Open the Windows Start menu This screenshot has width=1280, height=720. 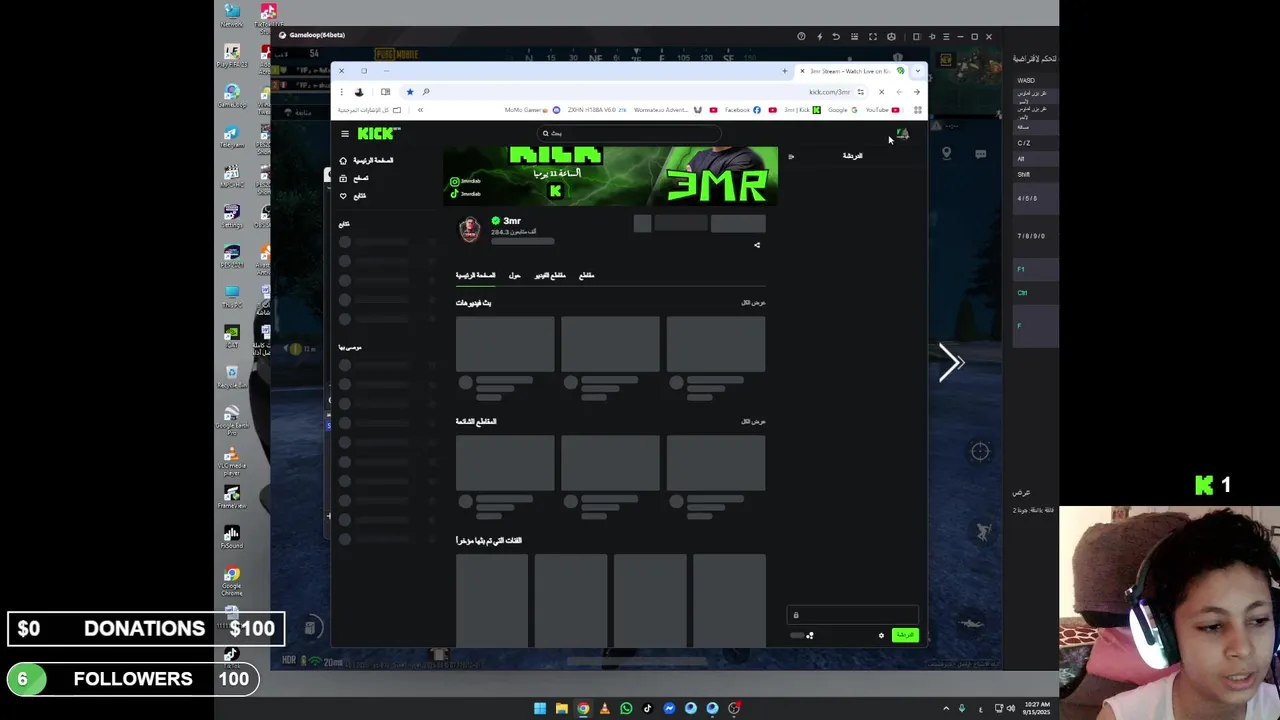click(x=540, y=708)
